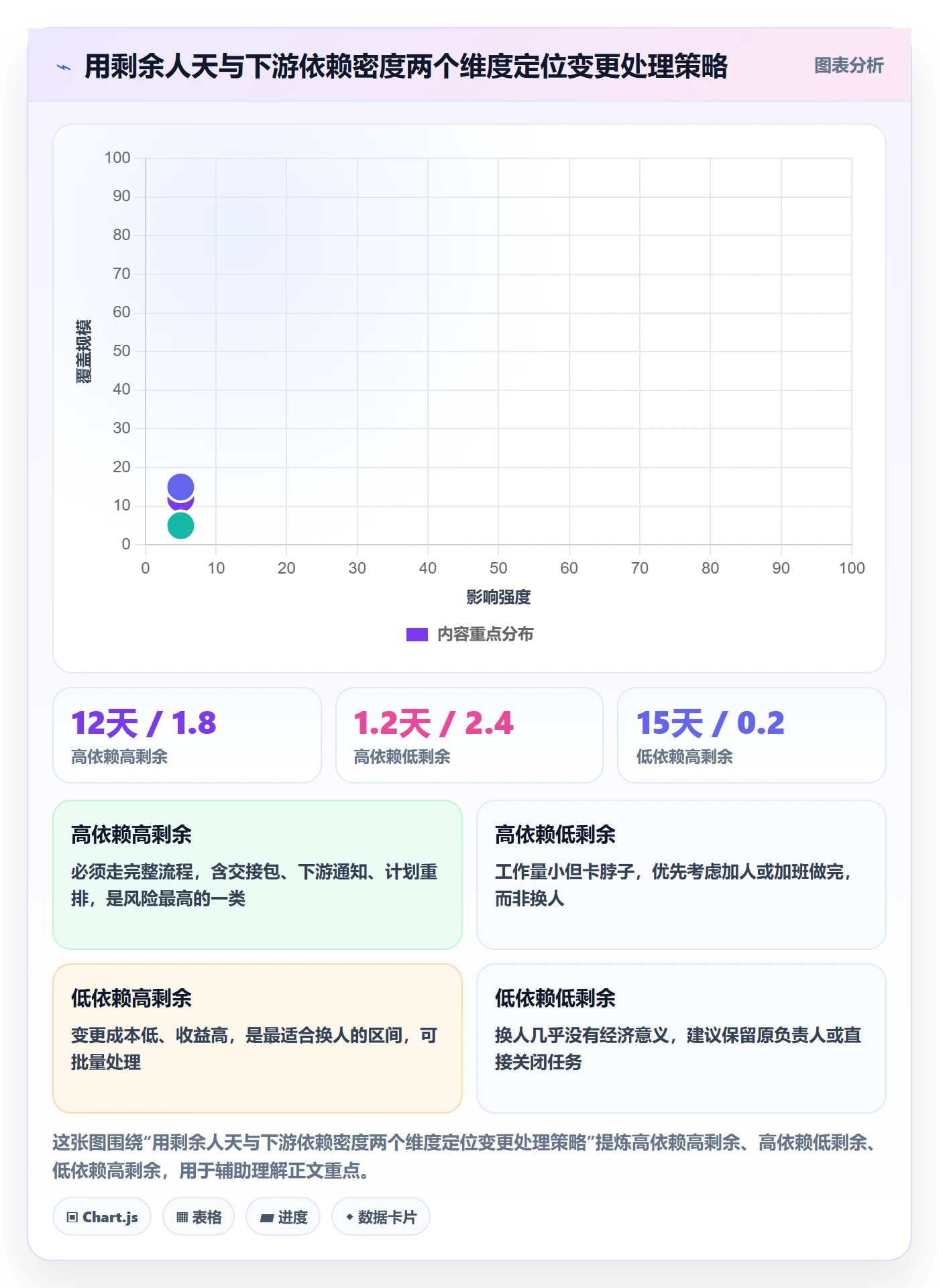Click the x-axis label 50
Image resolution: width=939 pixels, height=1288 pixels.
click(498, 568)
